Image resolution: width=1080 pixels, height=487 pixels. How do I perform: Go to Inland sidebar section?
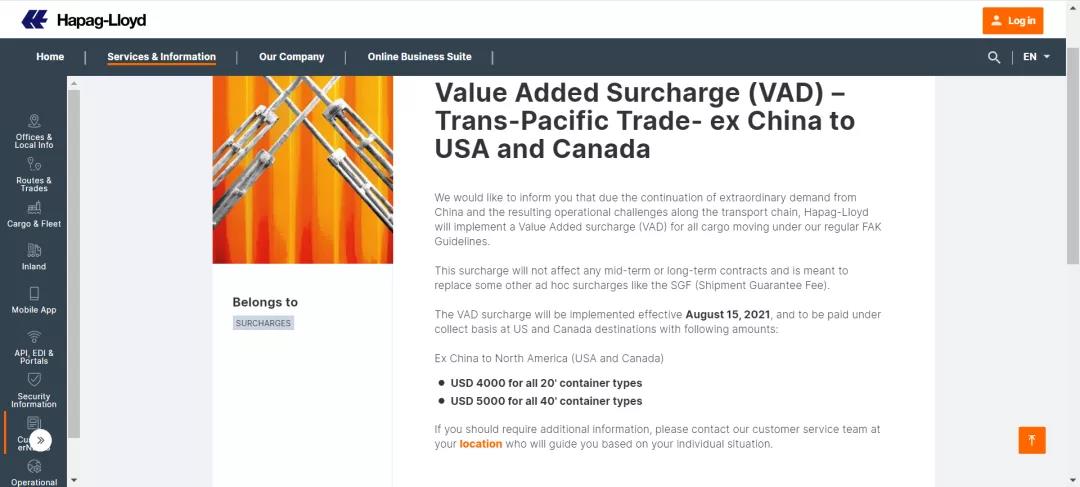tap(34, 252)
